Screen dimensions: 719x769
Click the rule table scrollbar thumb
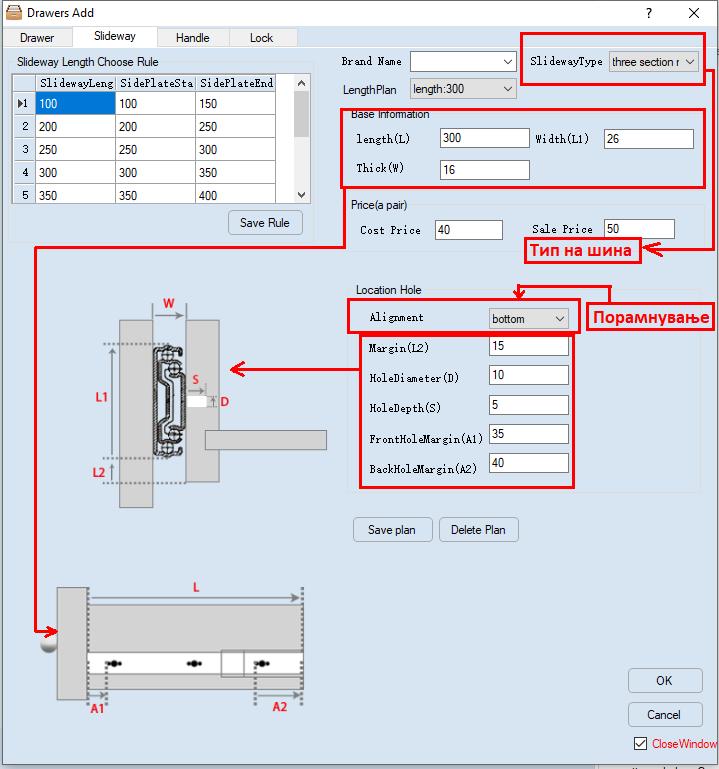tap(302, 114)
